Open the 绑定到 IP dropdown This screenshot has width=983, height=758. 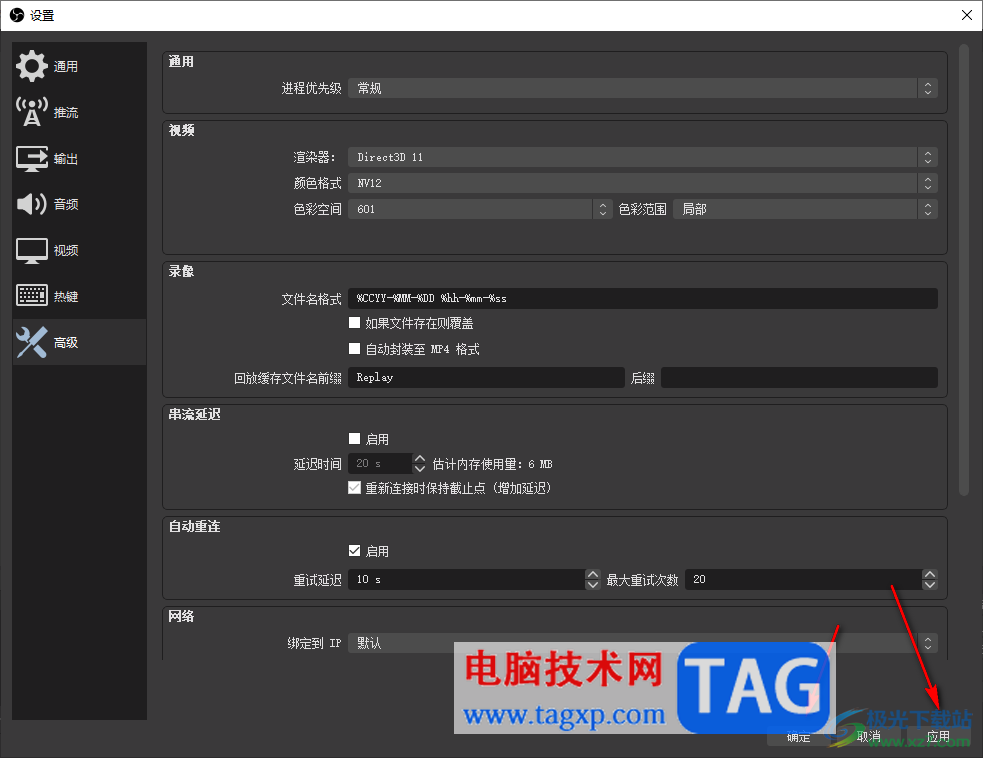(643, 643)
